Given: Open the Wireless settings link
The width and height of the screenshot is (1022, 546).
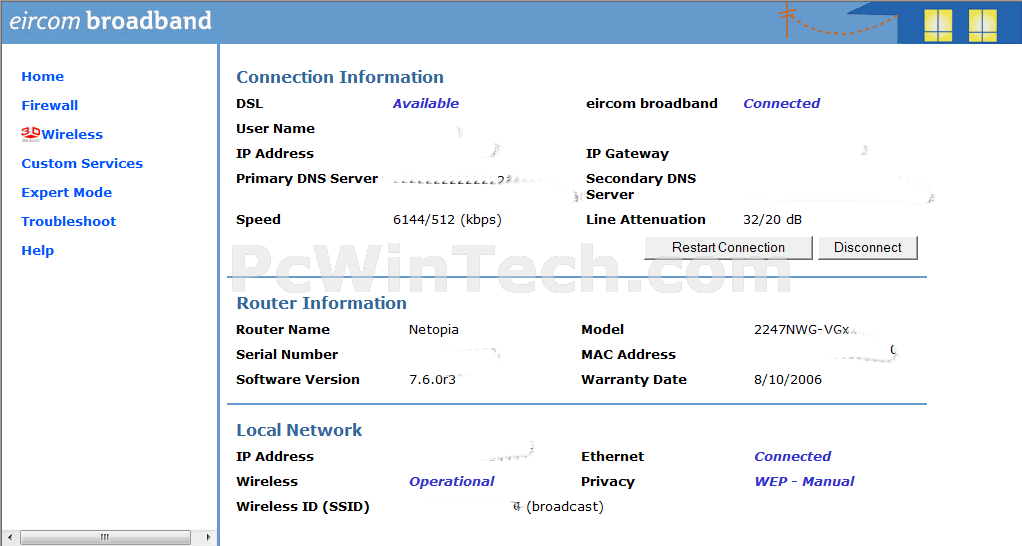Looking at the screenshot, I should 72,134.
